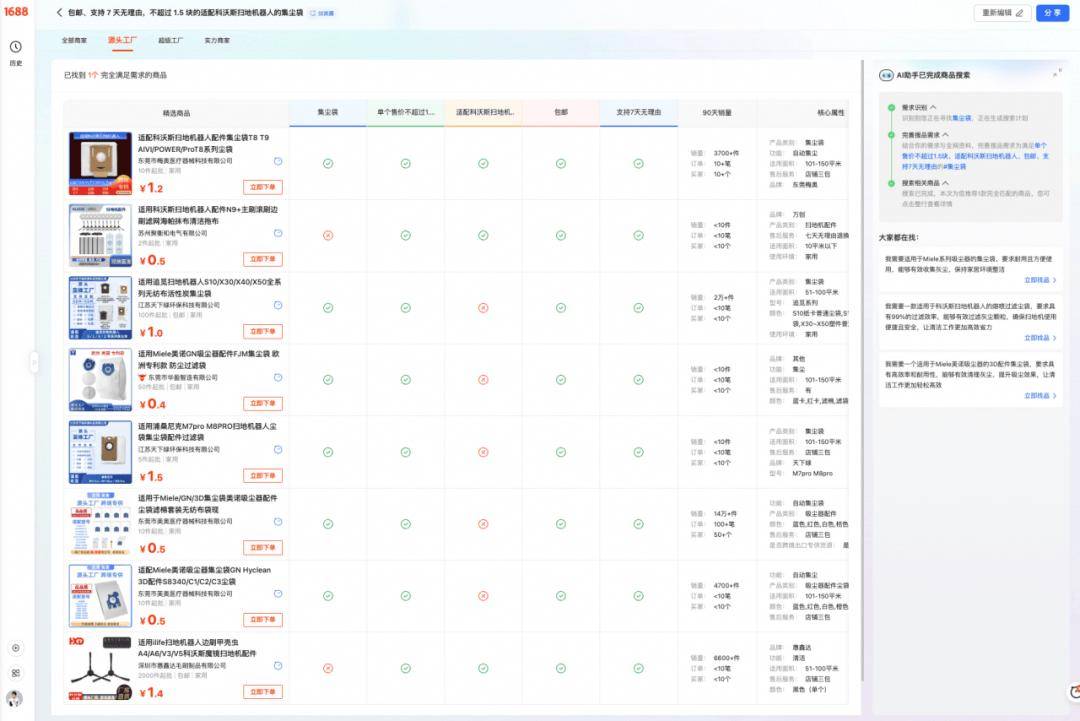Open the 超级工厂 tab
1080x721 pixels.
(x=171, y=41)
